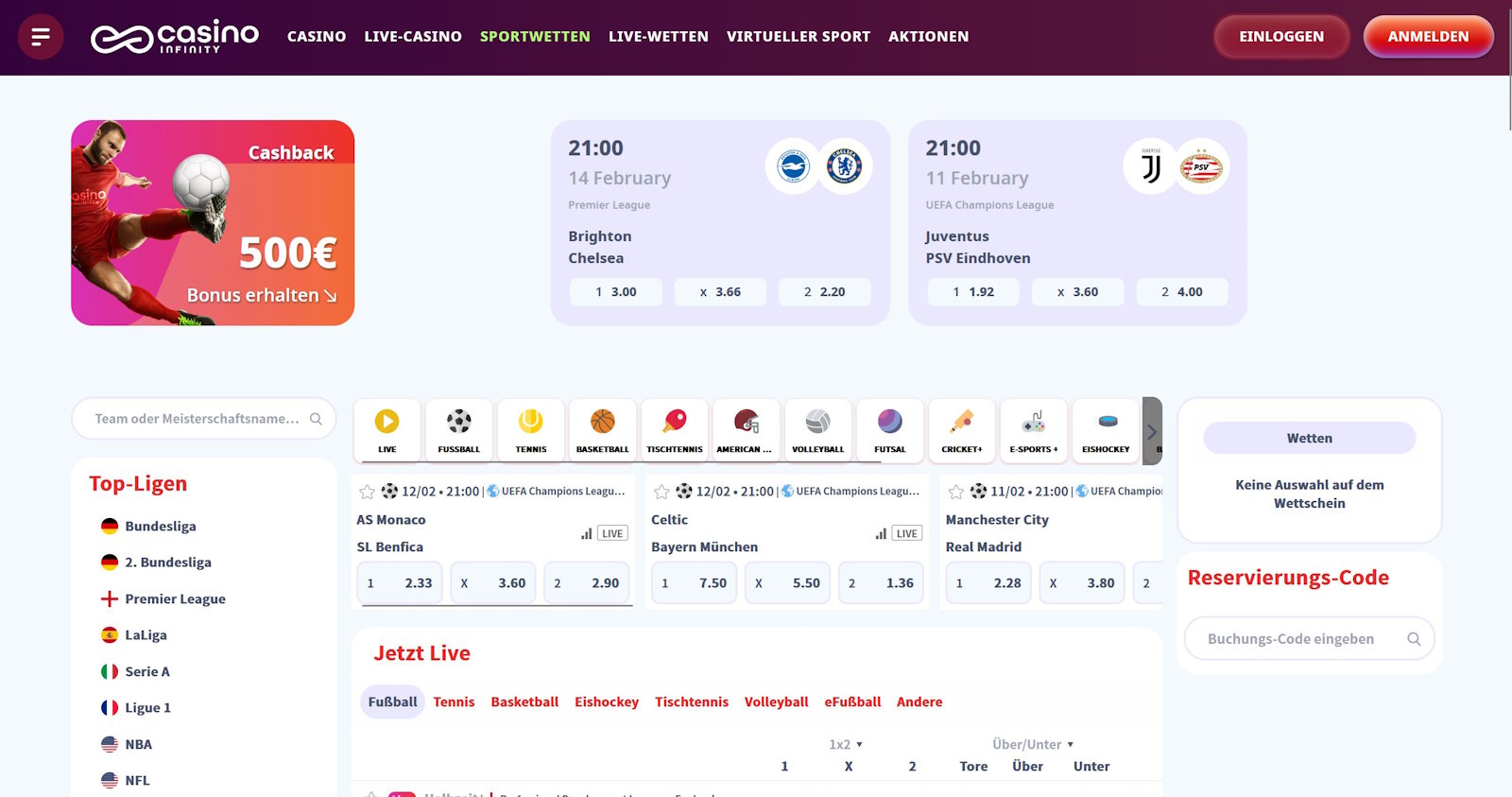This screenshot has height=797, width=1512.
Task: Open the Über/Unter market dropdown
Action: point(1033,745)
